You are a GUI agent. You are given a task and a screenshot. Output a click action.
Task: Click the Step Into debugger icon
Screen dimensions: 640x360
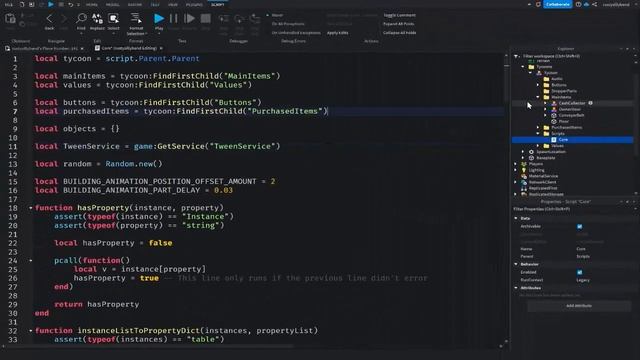coord(224,19)
